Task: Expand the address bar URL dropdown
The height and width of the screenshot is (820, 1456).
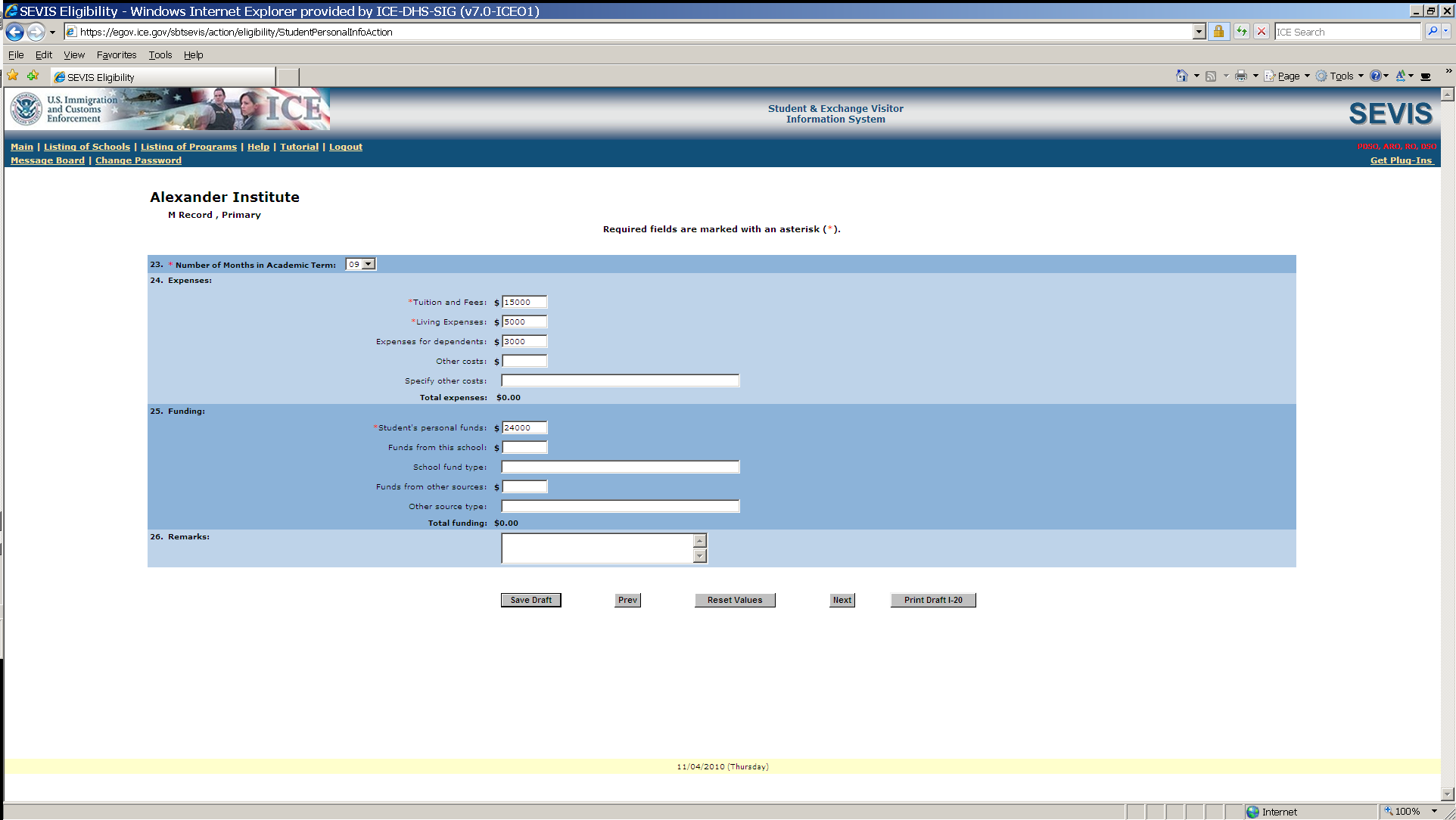Action: pos(1199,32)
